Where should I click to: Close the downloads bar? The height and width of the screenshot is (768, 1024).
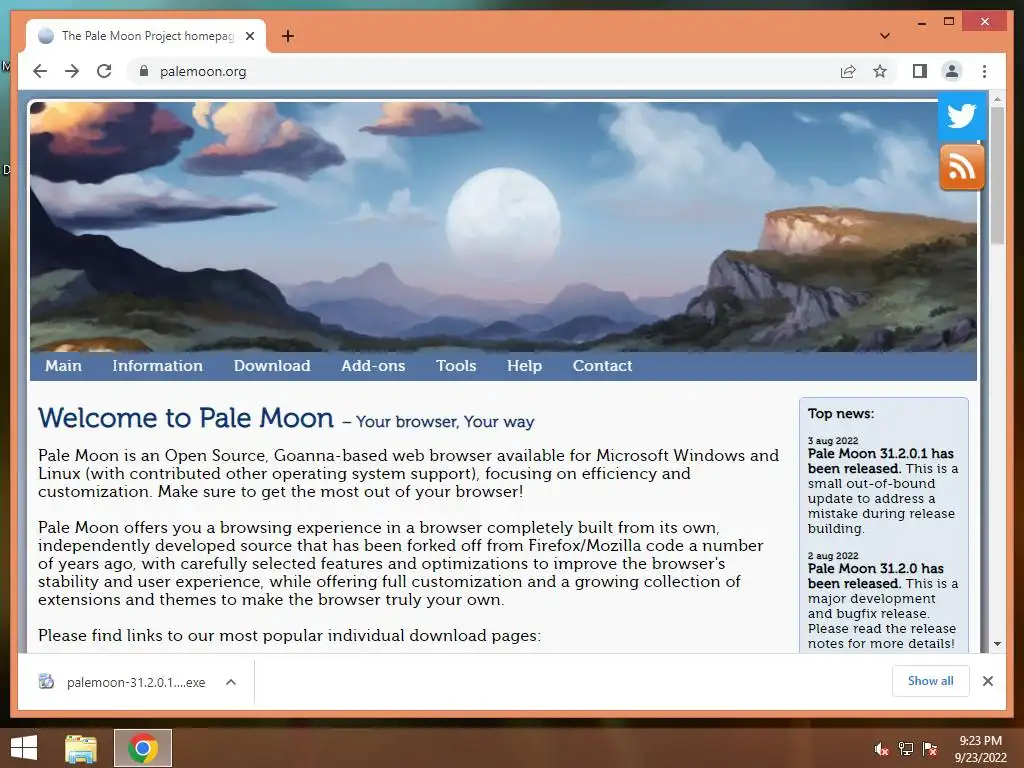[x=987, y=681]
